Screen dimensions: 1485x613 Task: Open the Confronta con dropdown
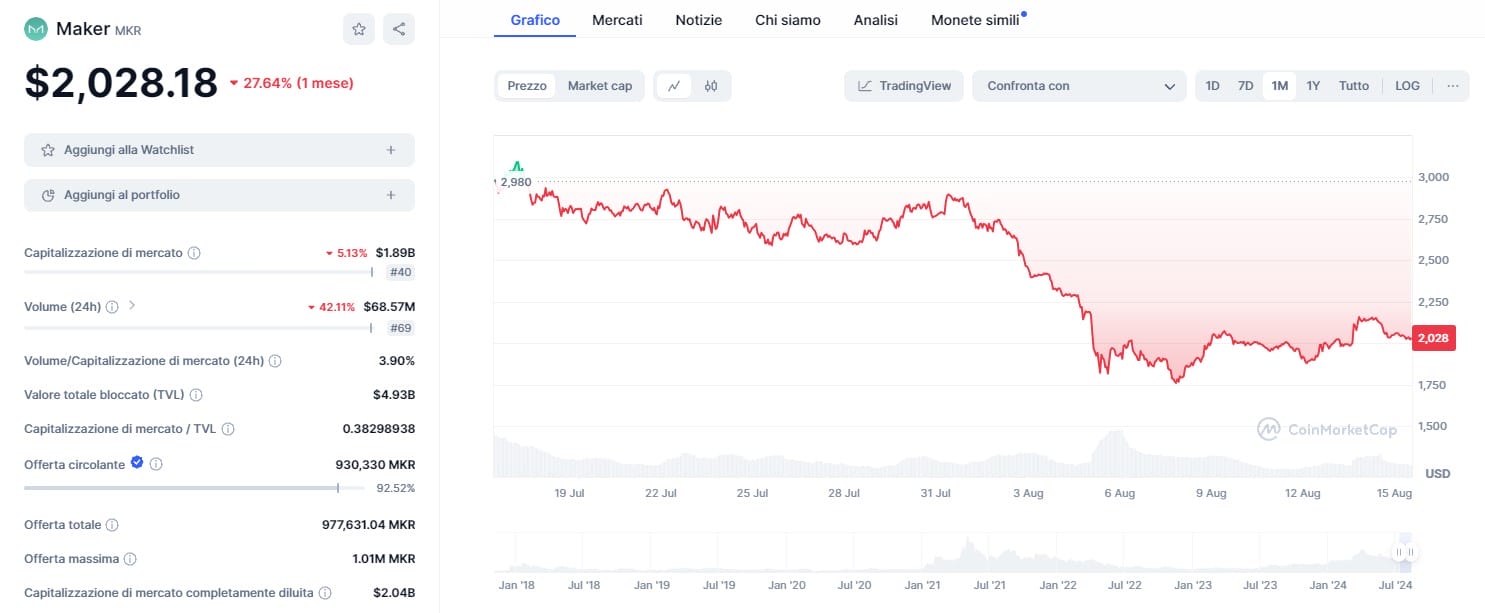point(1079,86)
